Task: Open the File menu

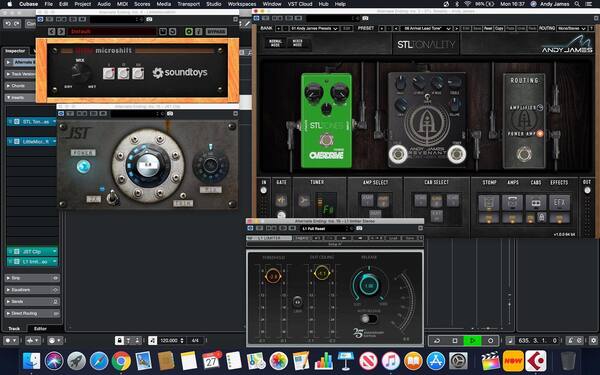Action: pyautogui.click(x=49, y=4)
